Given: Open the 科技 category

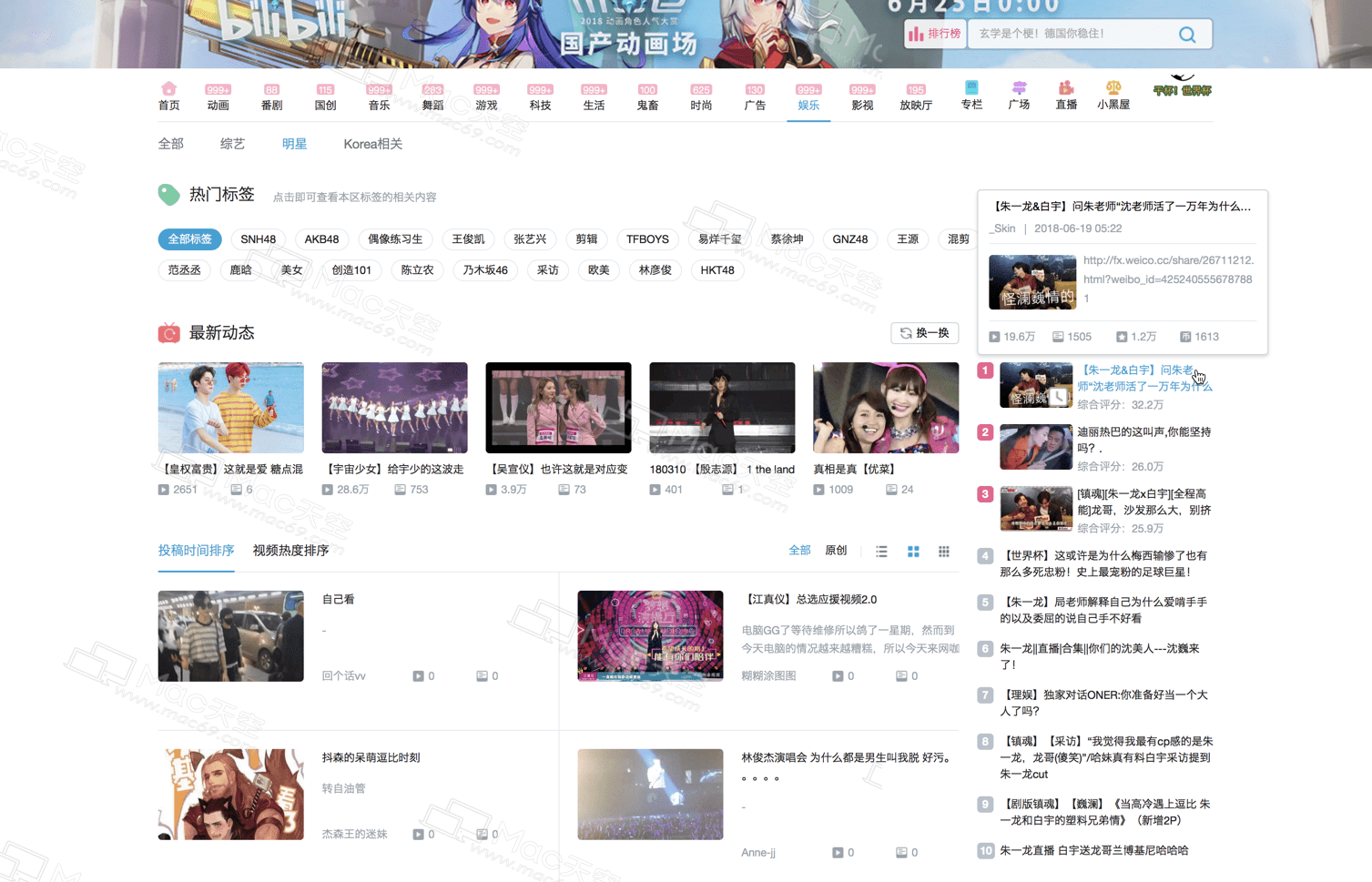Looking at the screenshot, I should 540,97.
